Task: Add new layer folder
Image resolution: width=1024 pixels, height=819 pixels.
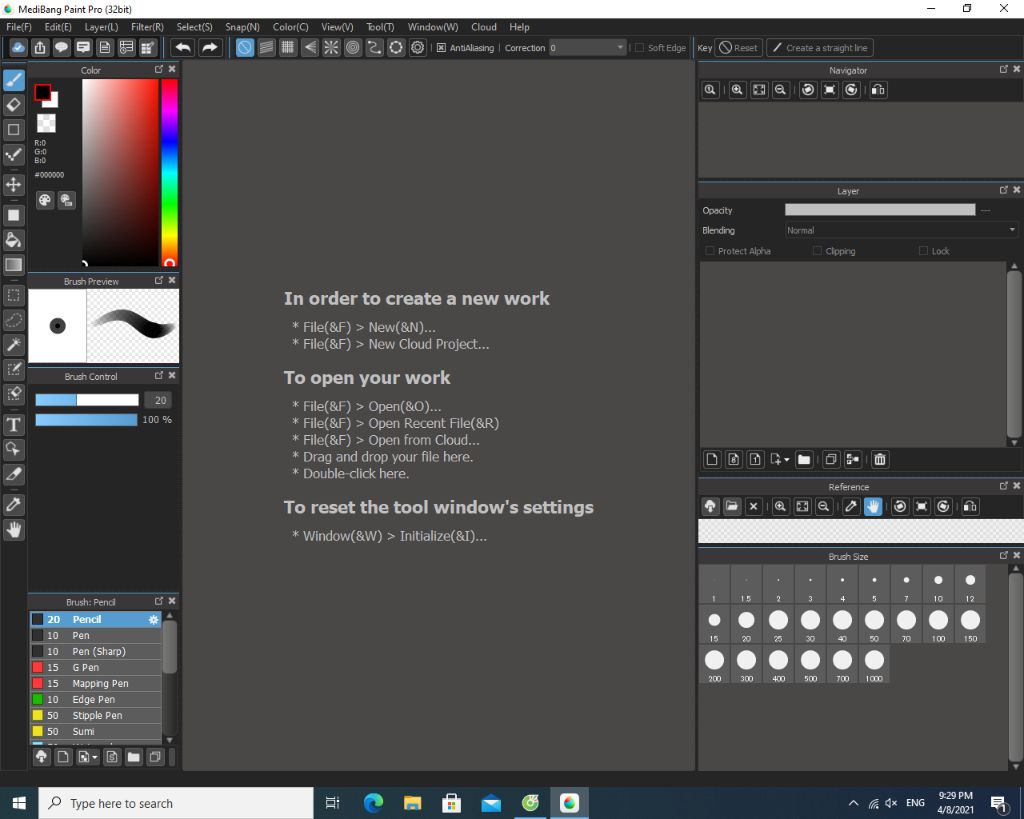Action: click(x=804, y=460)
